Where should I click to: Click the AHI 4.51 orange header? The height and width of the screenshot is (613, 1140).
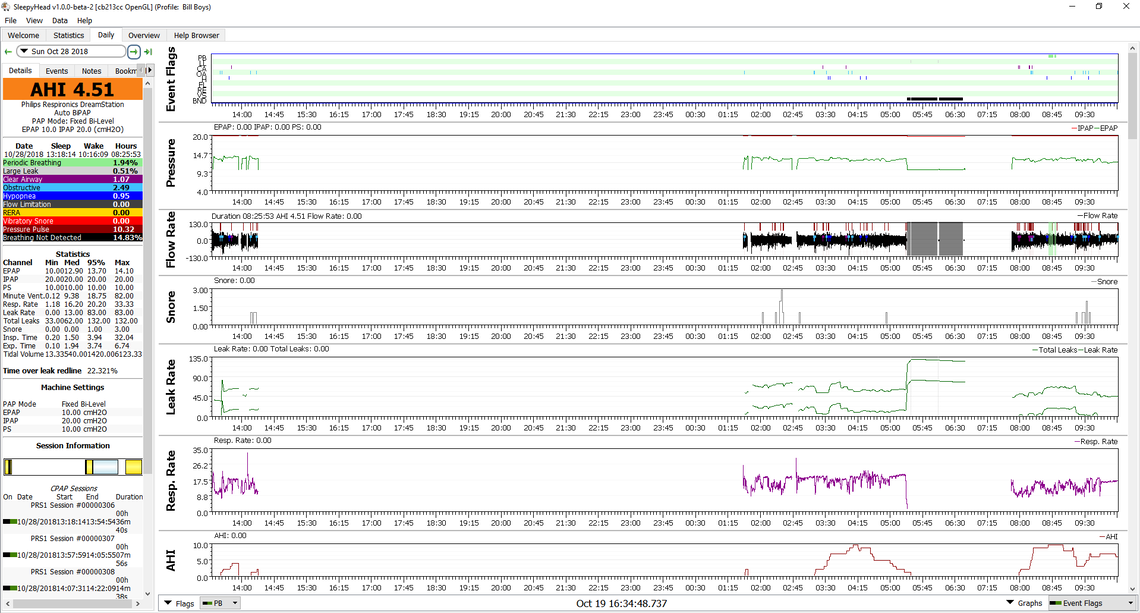tap(73, 89)
